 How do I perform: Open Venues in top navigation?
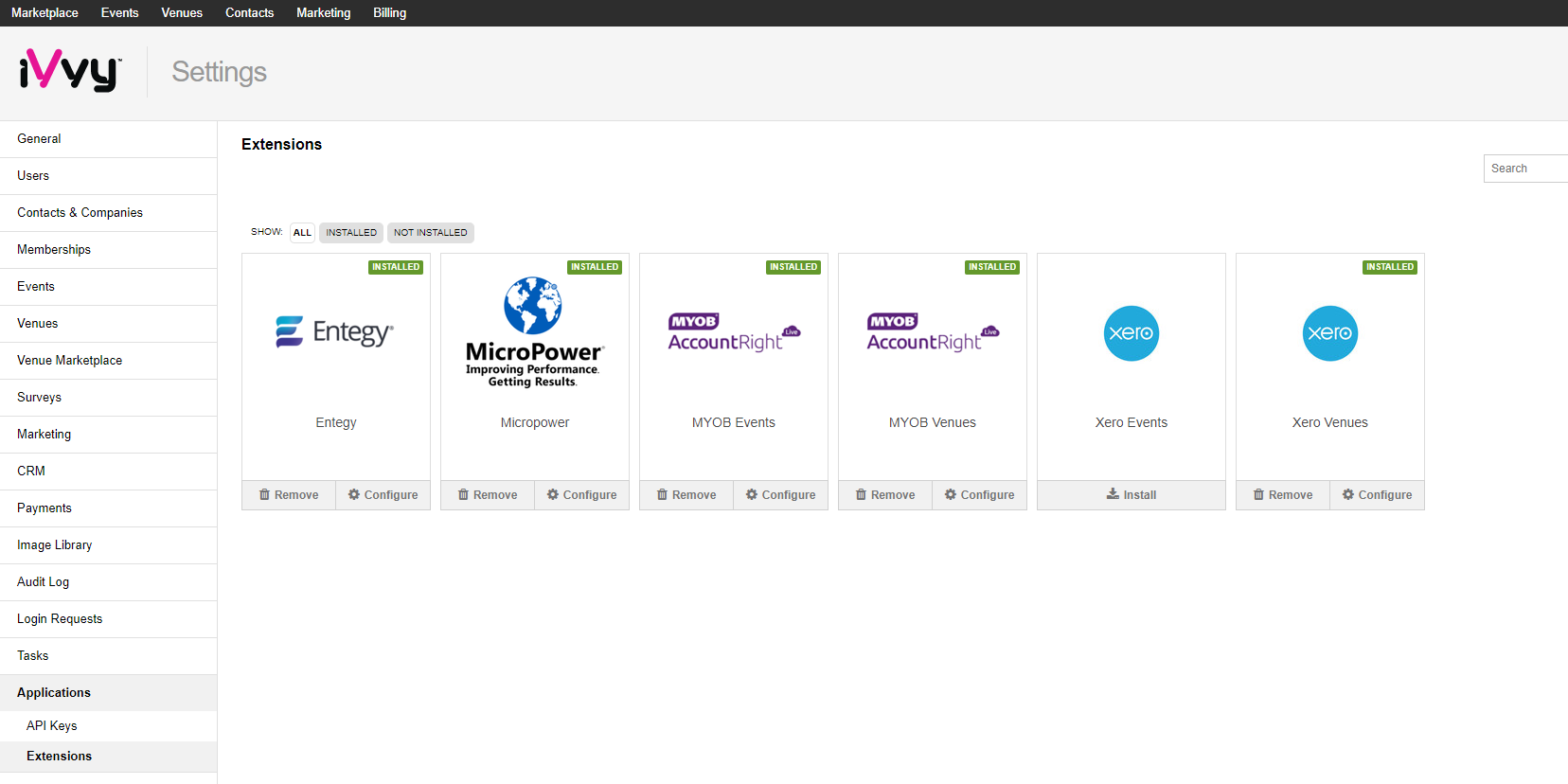182,13
